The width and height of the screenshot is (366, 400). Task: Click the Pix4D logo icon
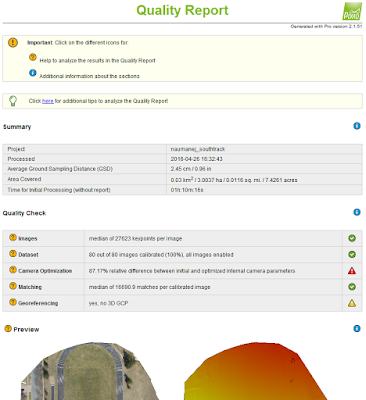coord(352,11)
